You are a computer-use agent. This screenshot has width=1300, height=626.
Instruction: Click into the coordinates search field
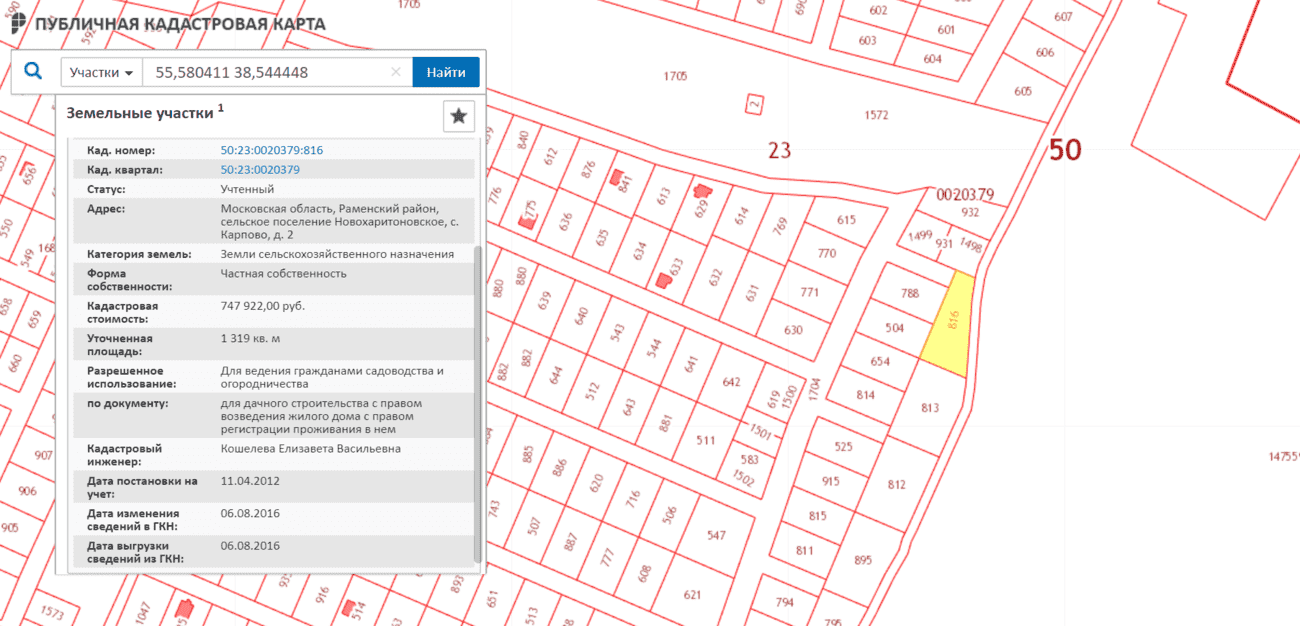[x=266, y=72]
